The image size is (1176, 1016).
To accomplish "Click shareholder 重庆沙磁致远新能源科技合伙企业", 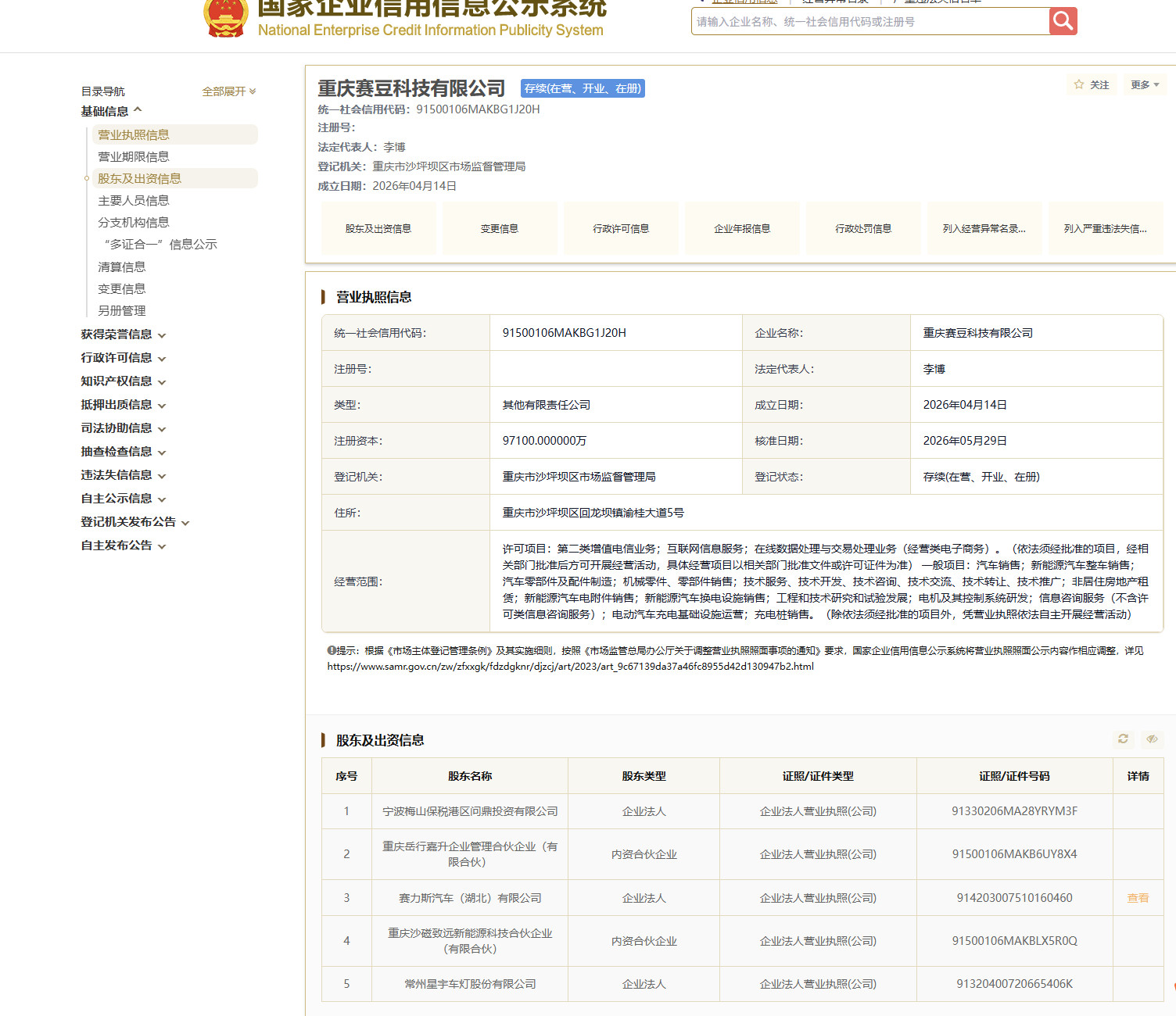I will pos(470,941).
